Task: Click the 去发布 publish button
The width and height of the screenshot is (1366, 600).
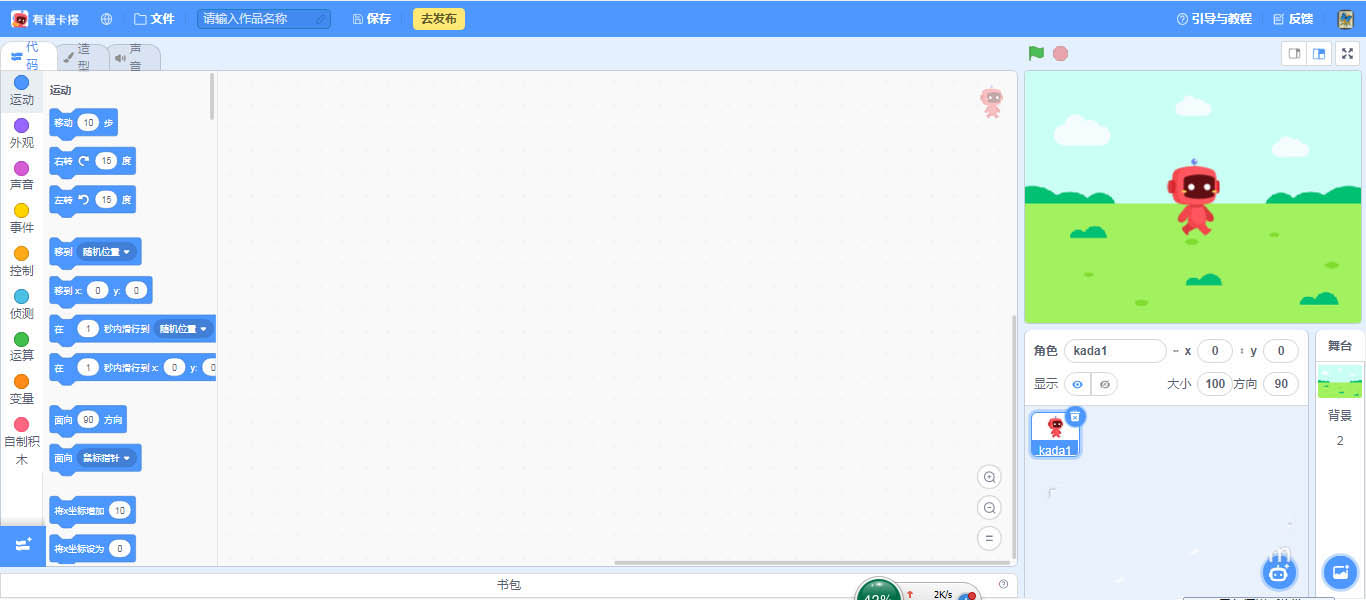Action: [439, 19]
